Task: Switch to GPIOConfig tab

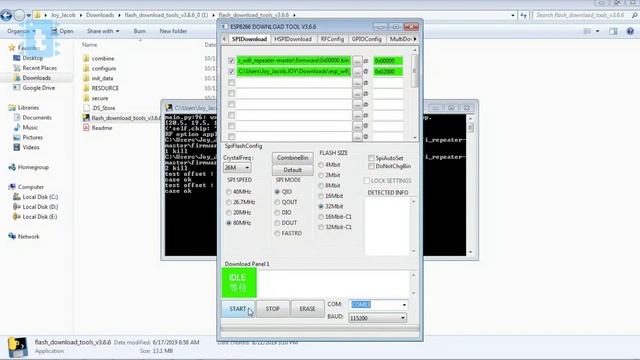Action: (x=367, y=39)
